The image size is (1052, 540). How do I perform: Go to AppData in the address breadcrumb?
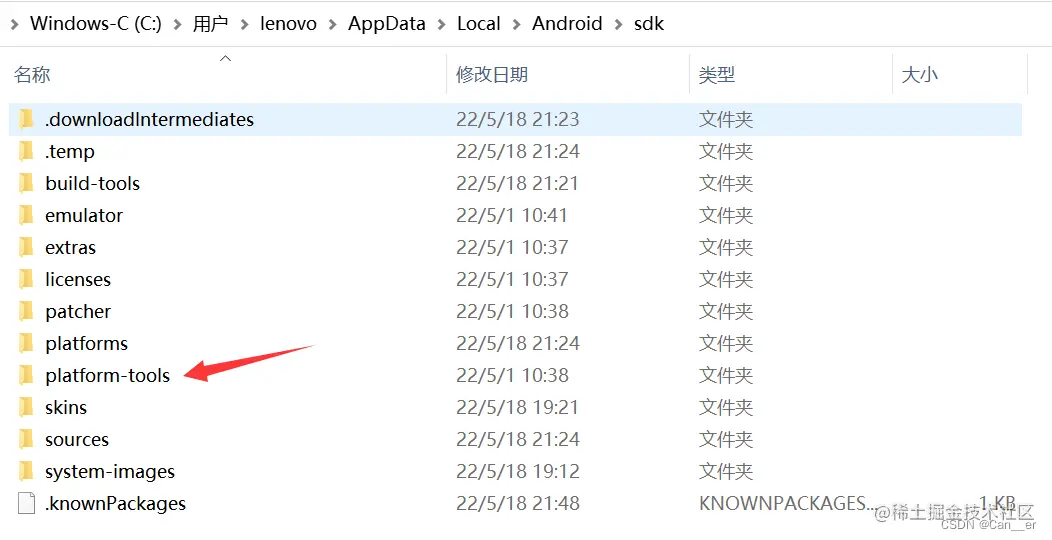click(x=386, y=24)
